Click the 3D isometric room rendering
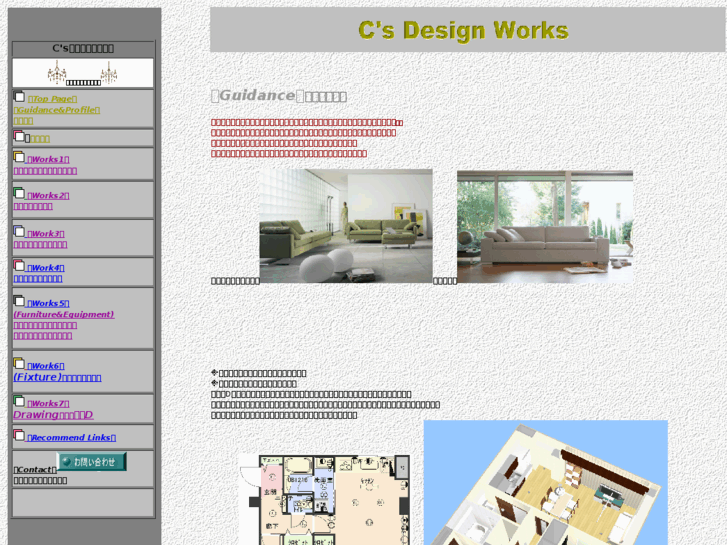Viewport: 727px width, 545px height. coord(546,482)
